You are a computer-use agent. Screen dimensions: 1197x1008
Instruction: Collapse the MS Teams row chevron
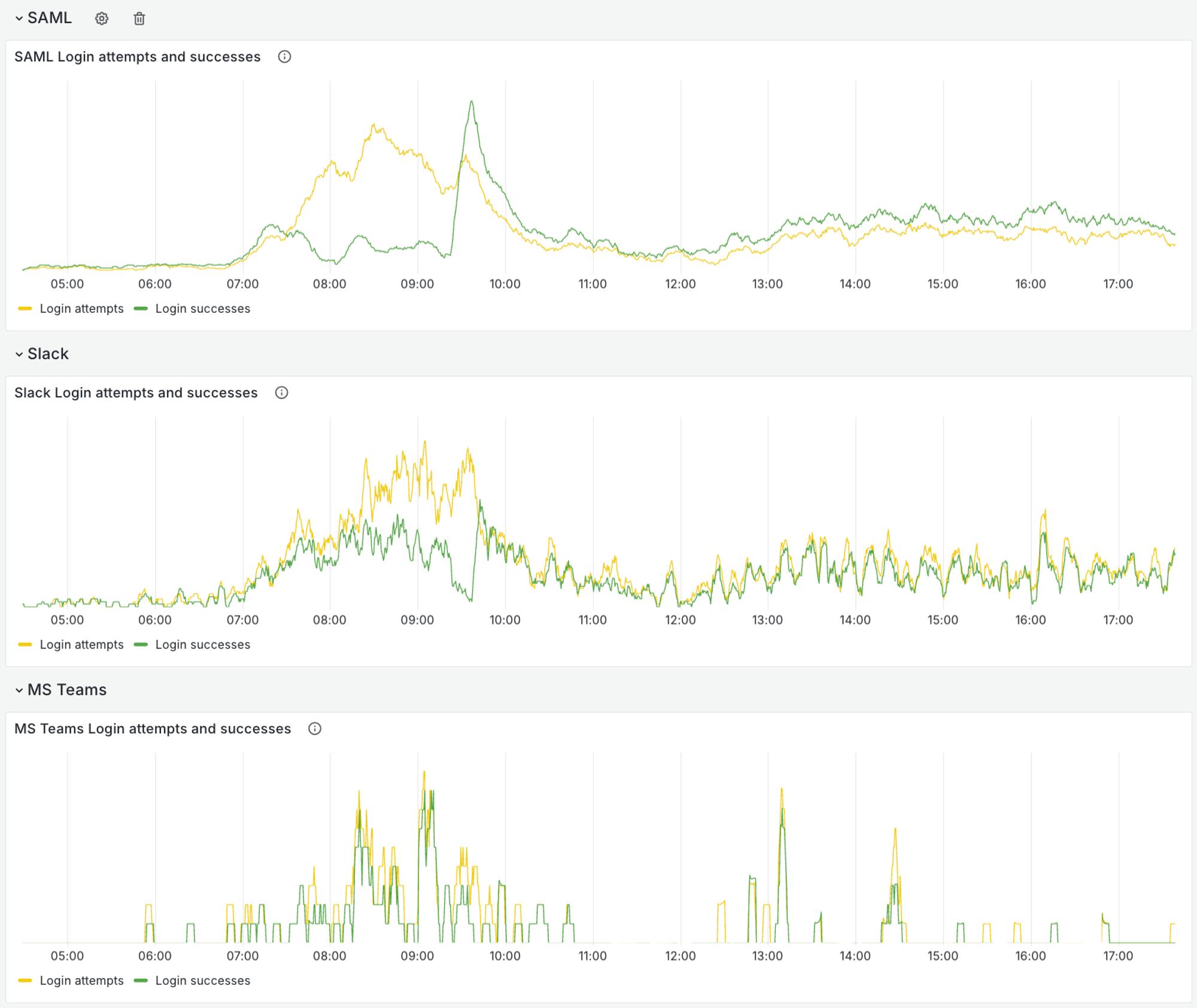tap(19, 690)
